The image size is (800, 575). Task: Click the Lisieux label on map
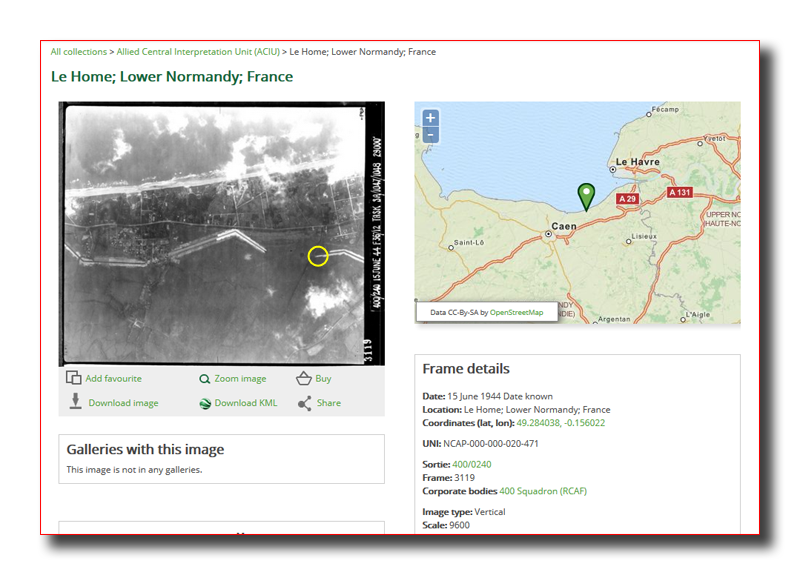(x=644, y=237)
